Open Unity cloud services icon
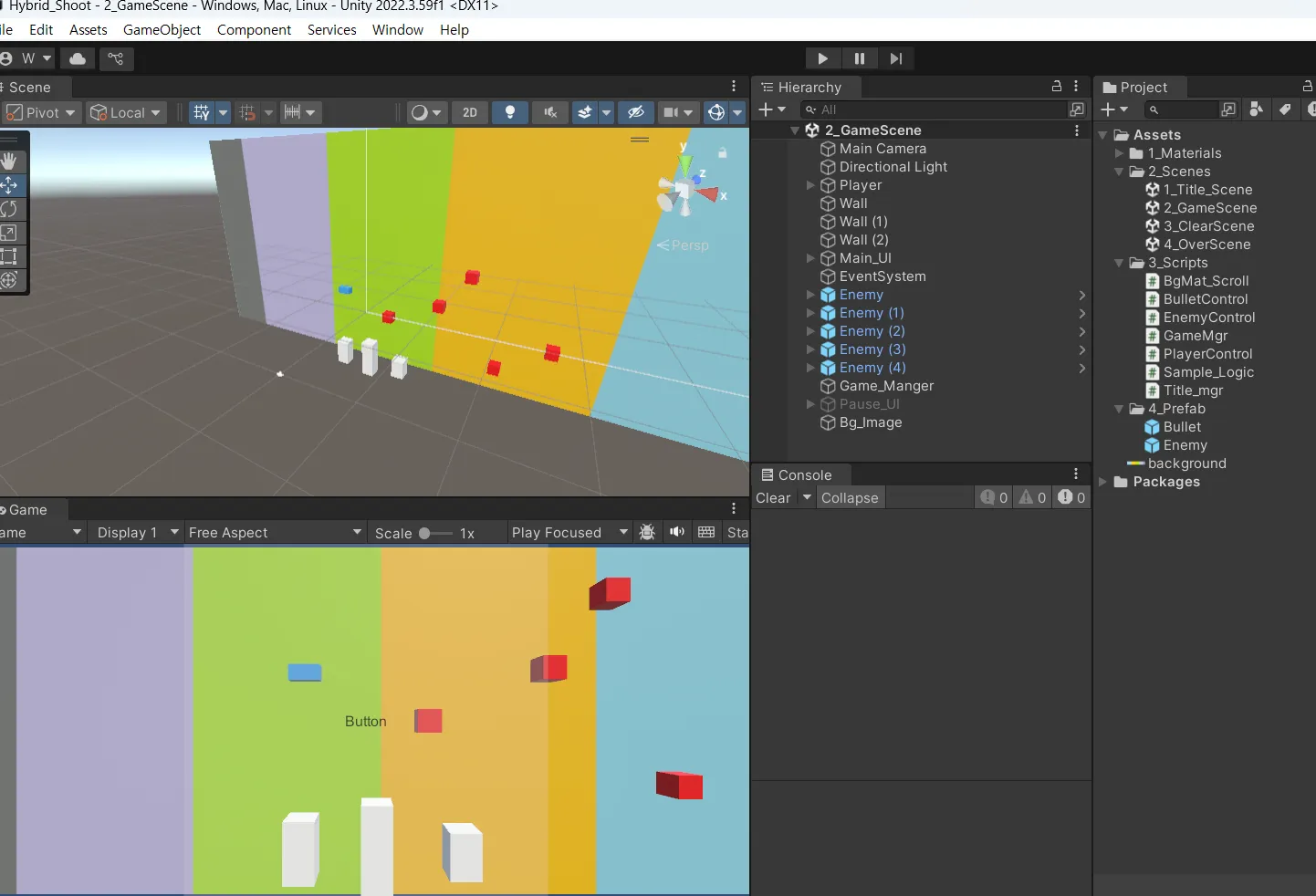Image resolution: width=1316 pixels, height=896 pixels. (x=78, y=58)
